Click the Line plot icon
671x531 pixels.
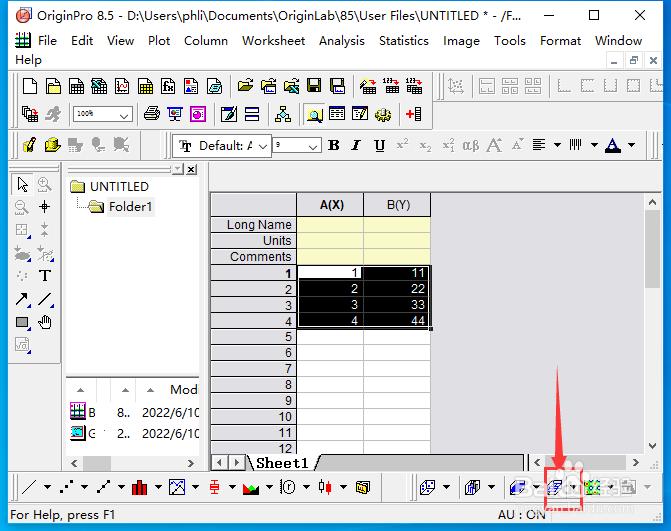tap(29, 487)
